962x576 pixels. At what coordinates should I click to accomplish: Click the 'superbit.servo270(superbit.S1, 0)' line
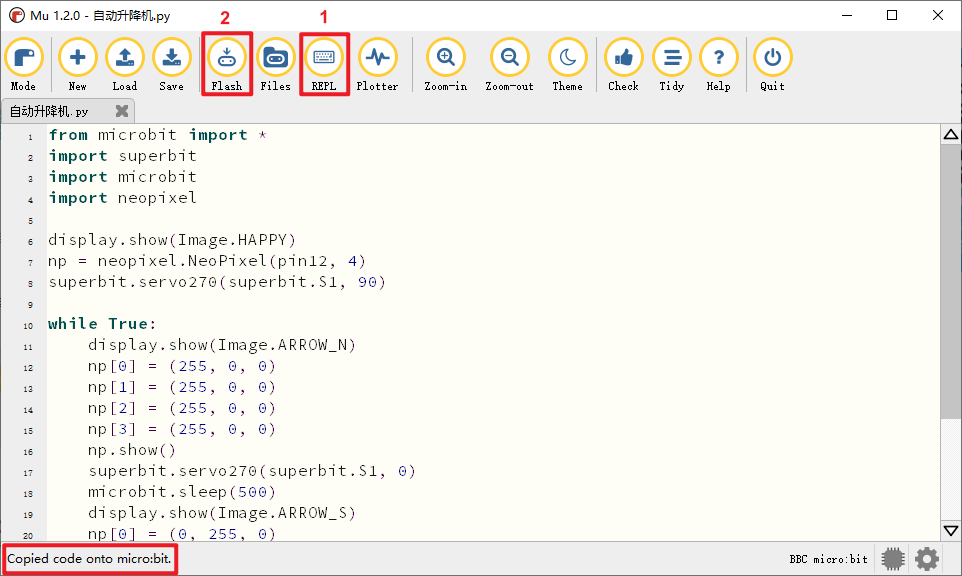click(x=252, y=471)
